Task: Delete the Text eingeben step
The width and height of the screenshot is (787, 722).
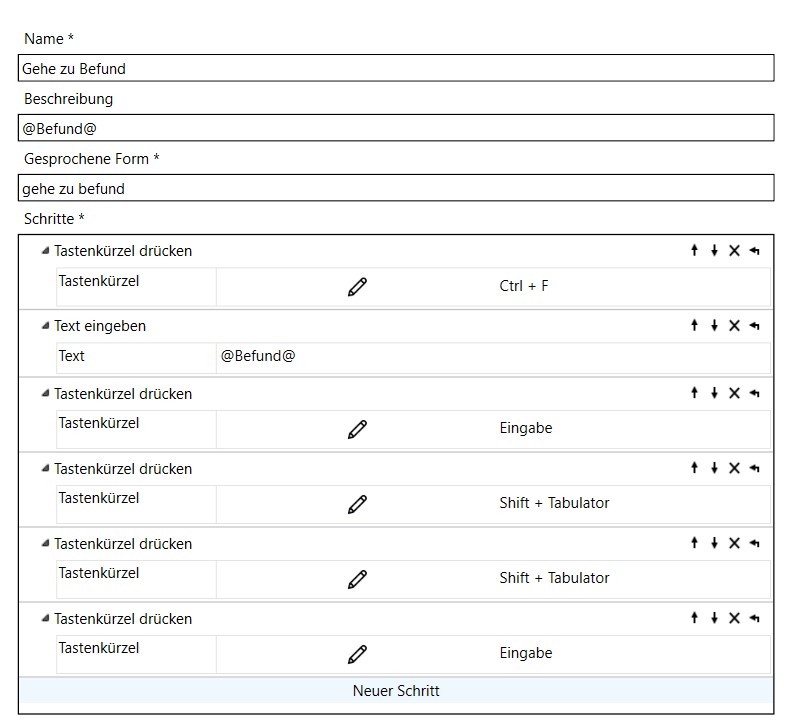Action: point(734,325)
